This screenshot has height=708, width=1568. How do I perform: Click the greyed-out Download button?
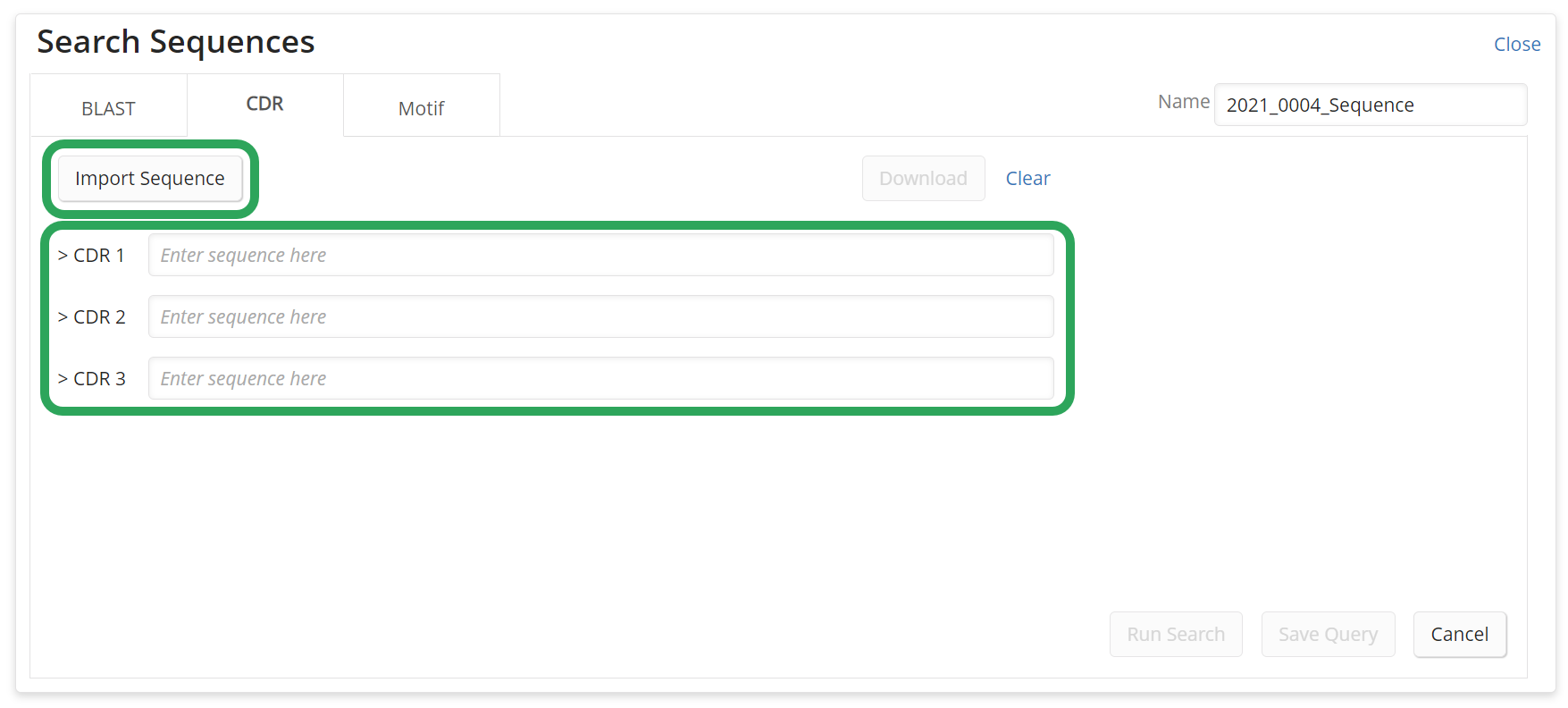click(923, 178)
